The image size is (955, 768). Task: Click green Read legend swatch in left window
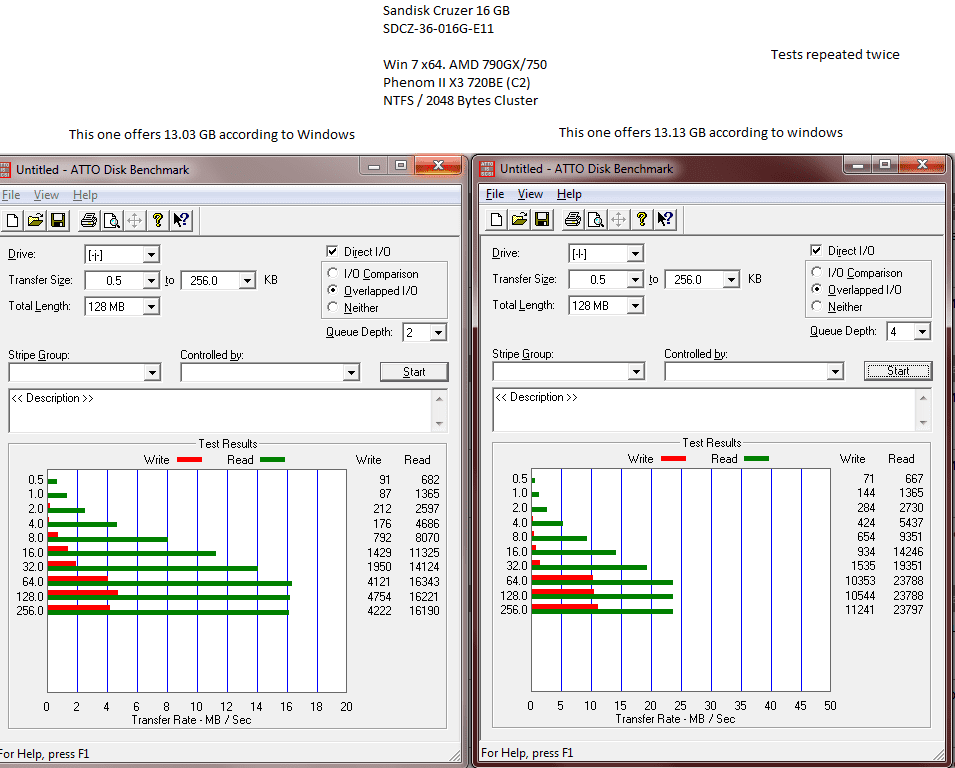272,460
